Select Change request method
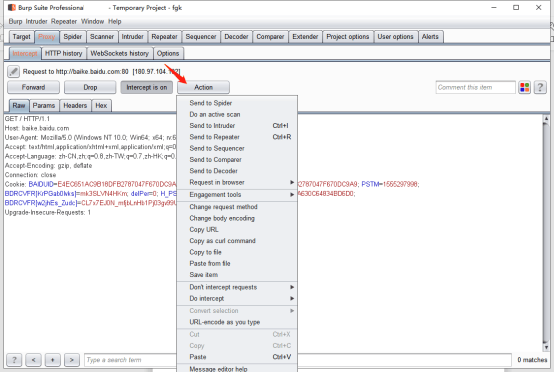 [x=237, y=207]
